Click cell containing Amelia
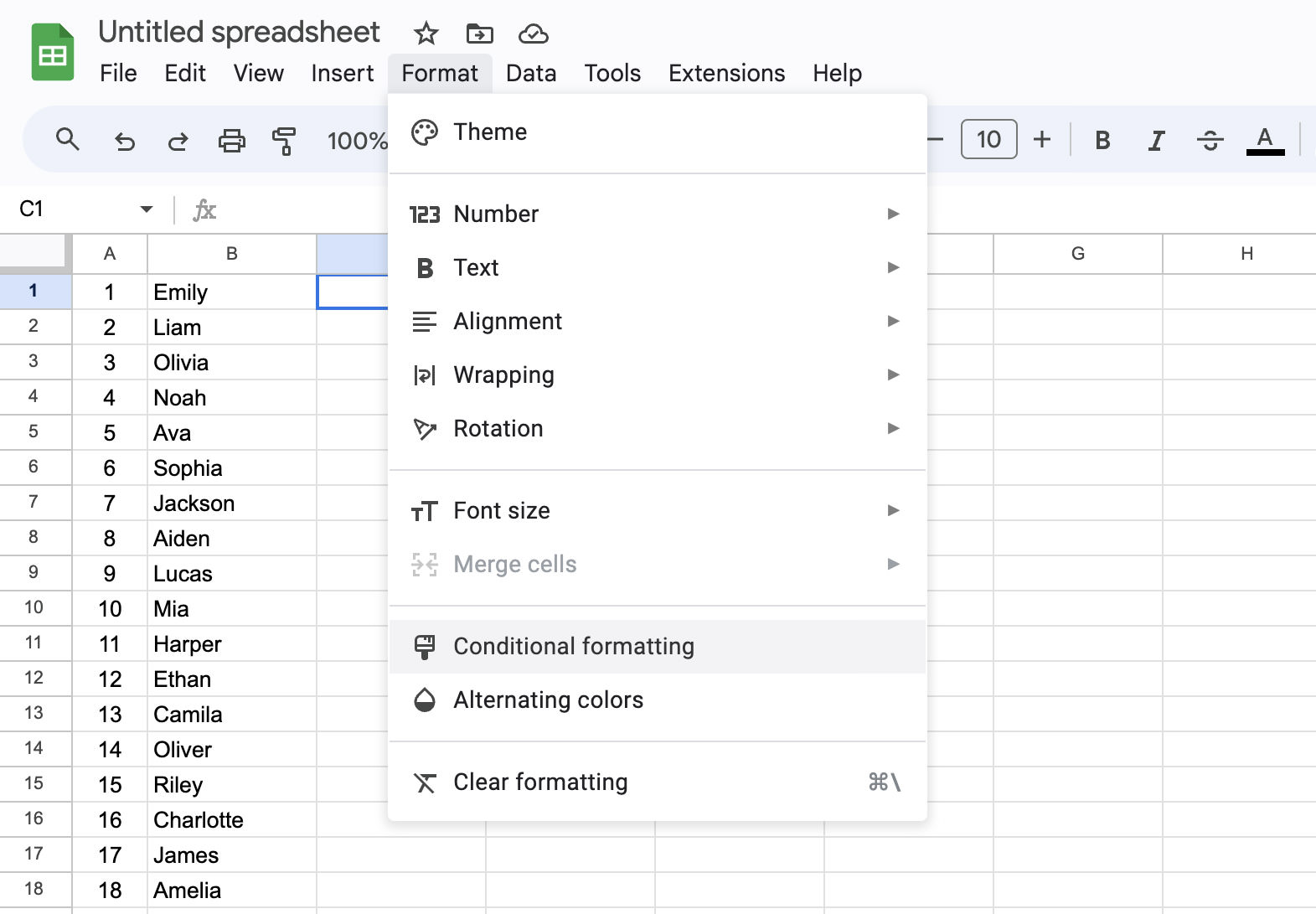This screenshot has height=914, width=1316. coord(232,890)
